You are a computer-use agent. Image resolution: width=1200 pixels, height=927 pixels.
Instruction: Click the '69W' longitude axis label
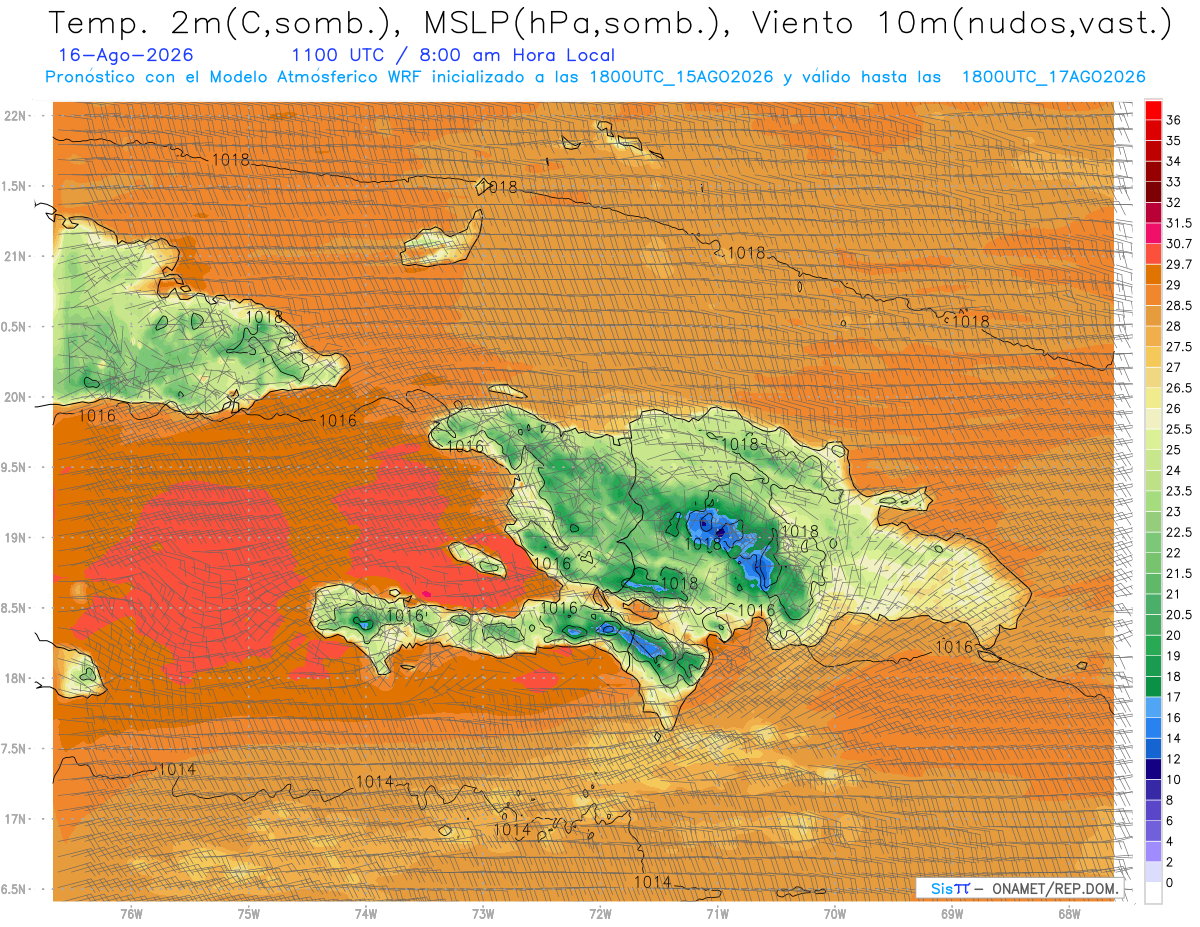tap(952, 913)
